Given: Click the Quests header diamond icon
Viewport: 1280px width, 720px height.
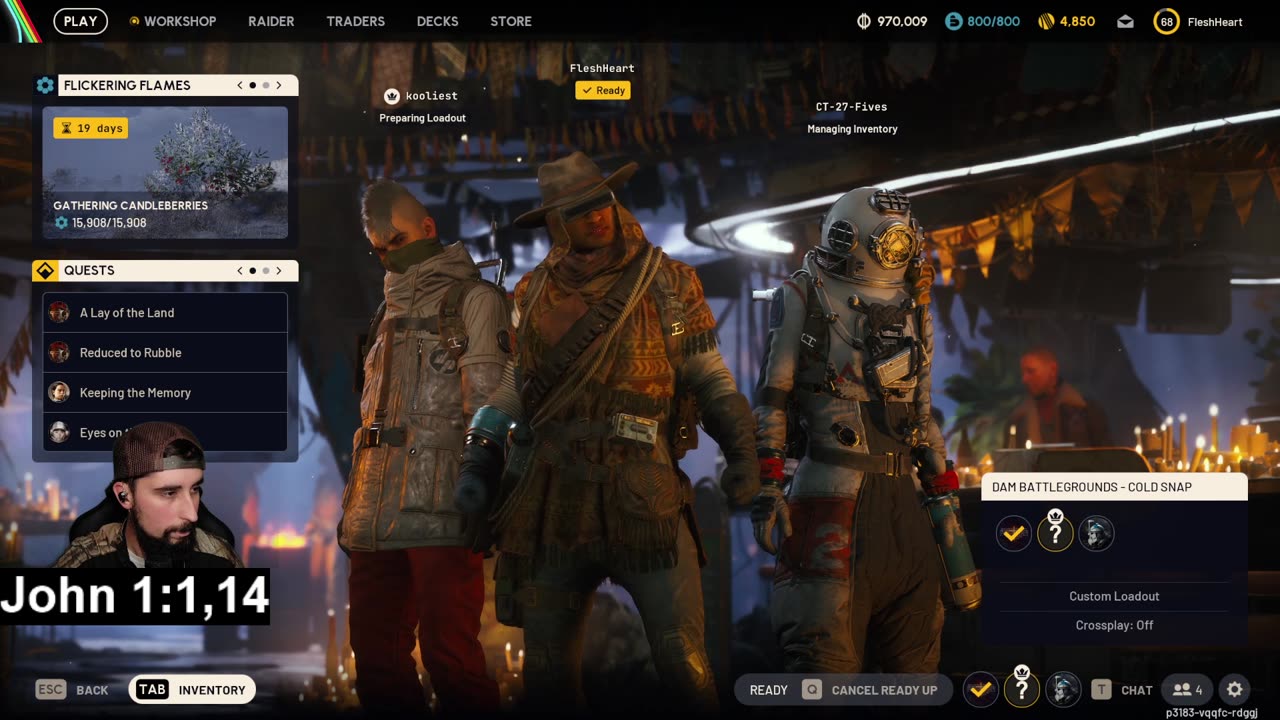Looking at the screenshot, I should click(x=45, y=270).
